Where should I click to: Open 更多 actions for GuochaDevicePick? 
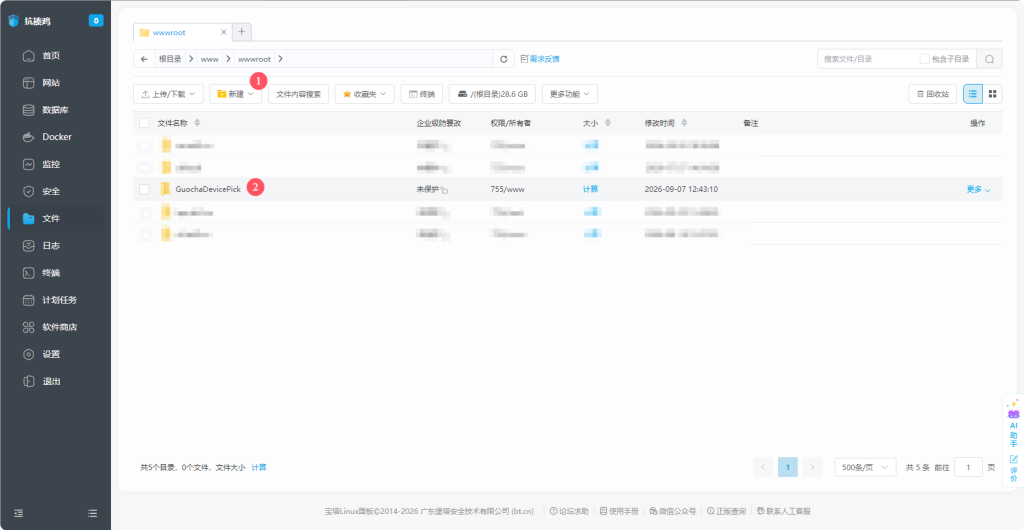click(x=978, y=189)
